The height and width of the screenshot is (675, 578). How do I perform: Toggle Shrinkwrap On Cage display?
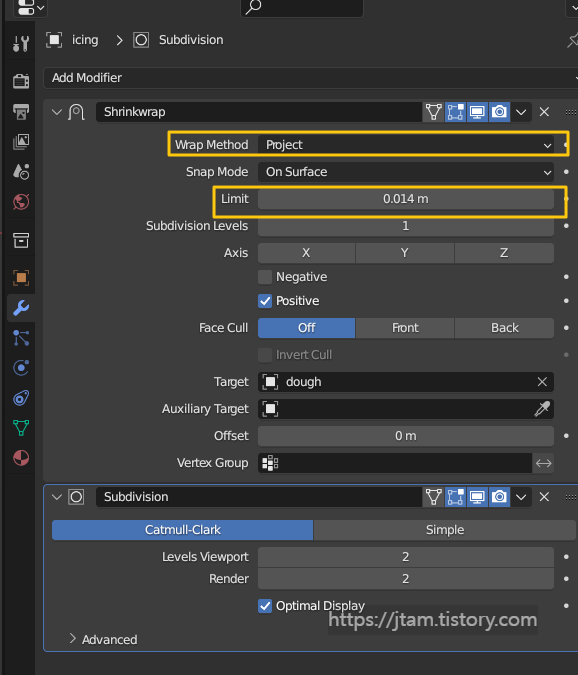pyautogui.click(x=433, y=112)
